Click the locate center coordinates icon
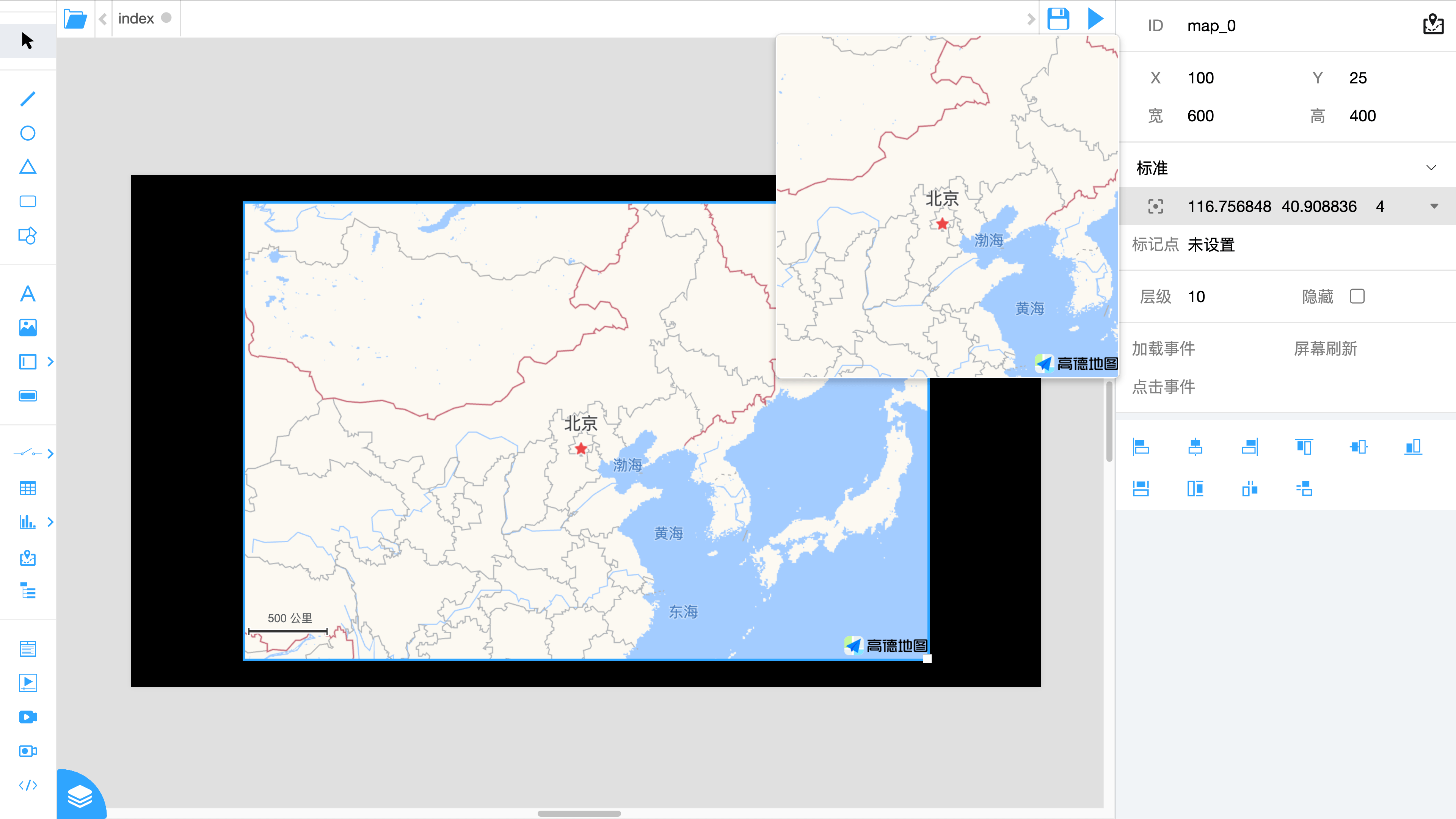This screenshot has height=819, width=1456. [1155, 206]
